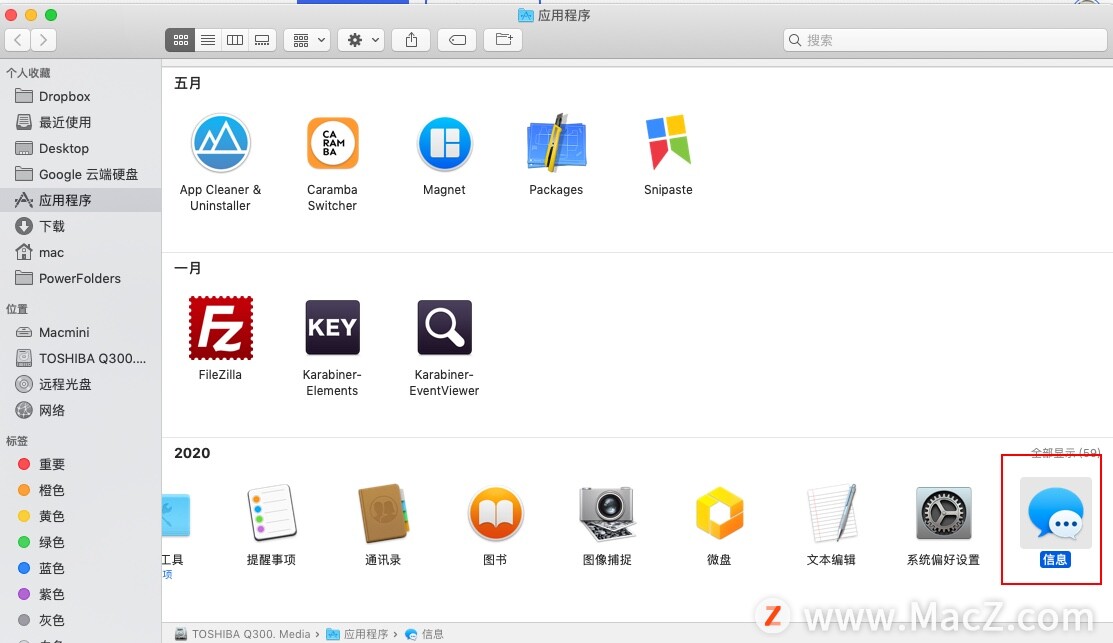Screen dimensions: 1113x643
Task: Filter by the 橙色 orange tag
Action: coord(81,490)
